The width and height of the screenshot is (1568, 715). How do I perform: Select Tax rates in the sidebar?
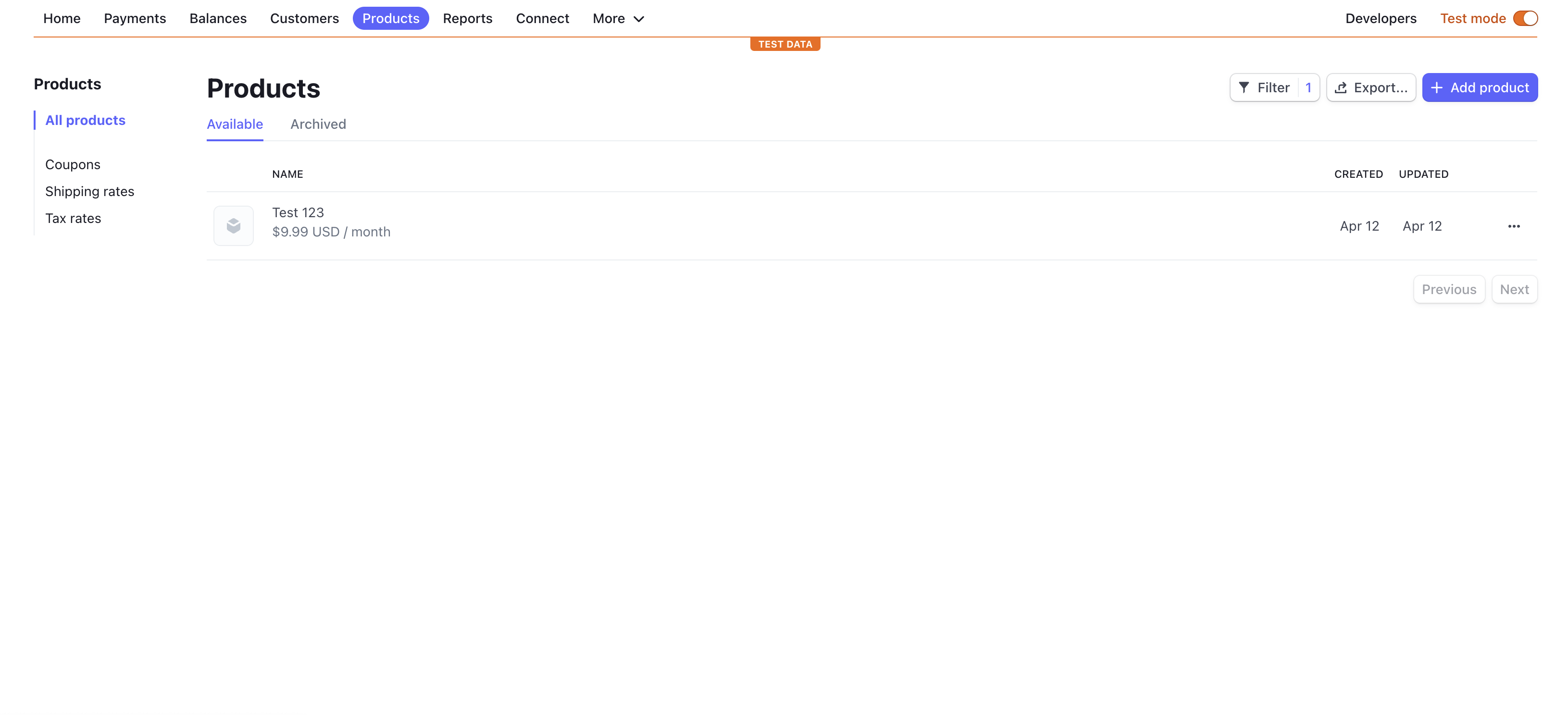coord(73,219)
